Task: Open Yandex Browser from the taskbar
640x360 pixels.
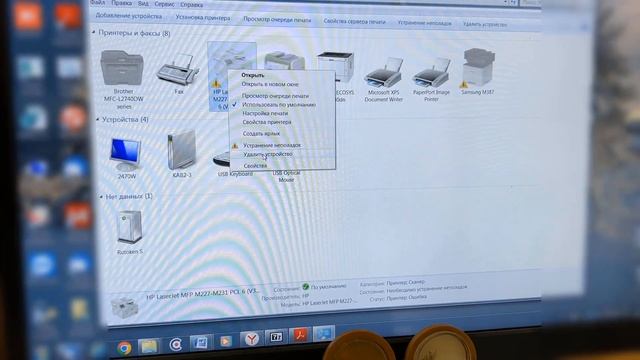Action: coord(252,339)
